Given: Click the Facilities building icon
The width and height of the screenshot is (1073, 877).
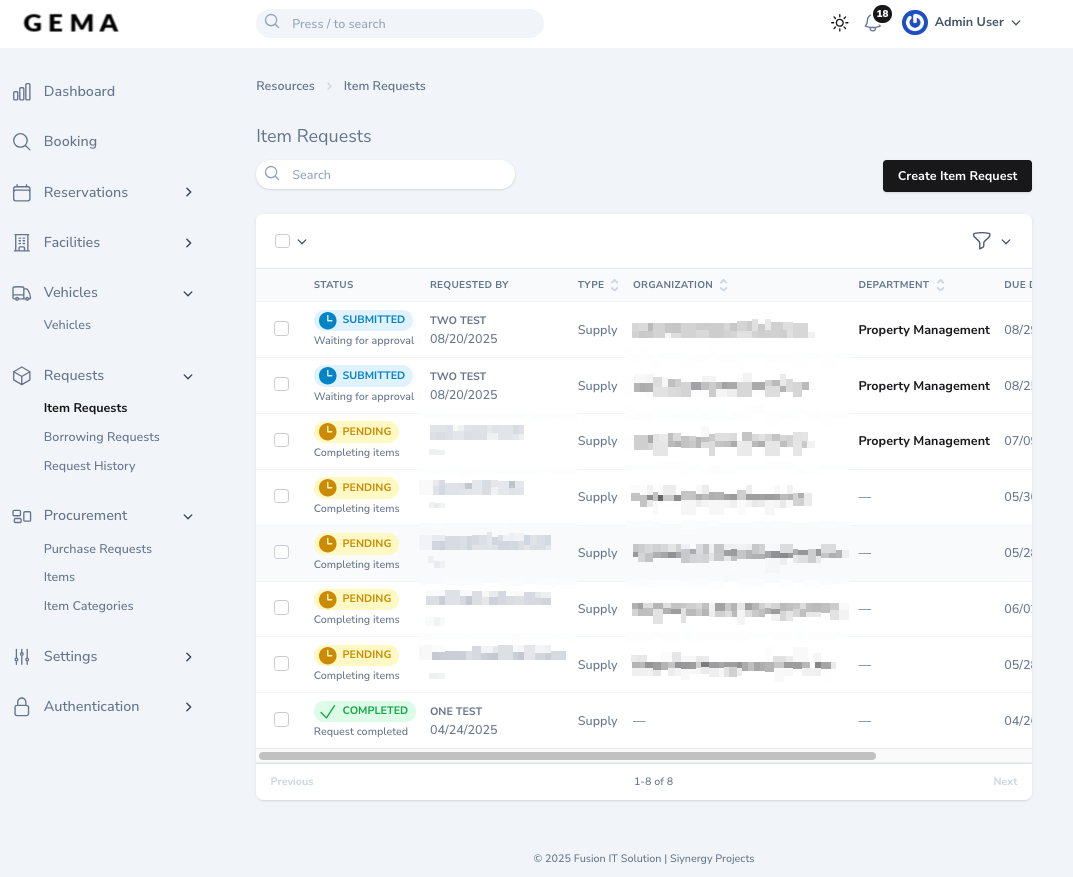Looking at the screenshot, I should [x=22, y=242].
